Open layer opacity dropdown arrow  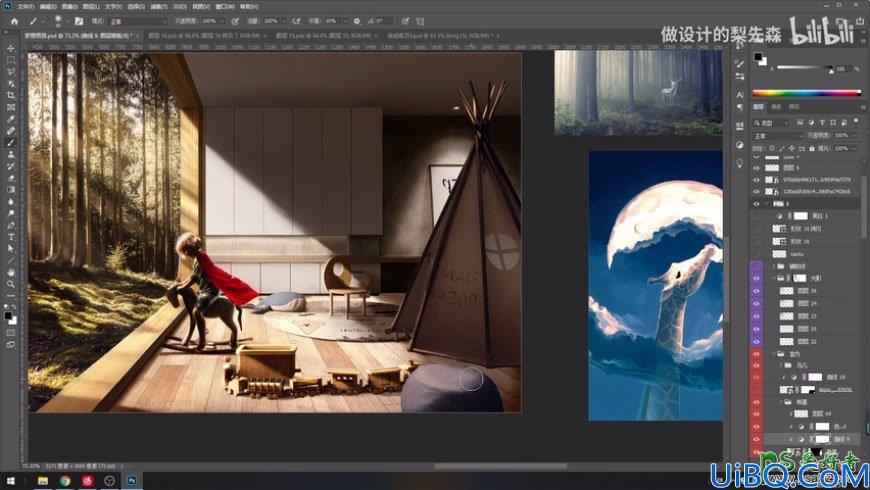854,135
